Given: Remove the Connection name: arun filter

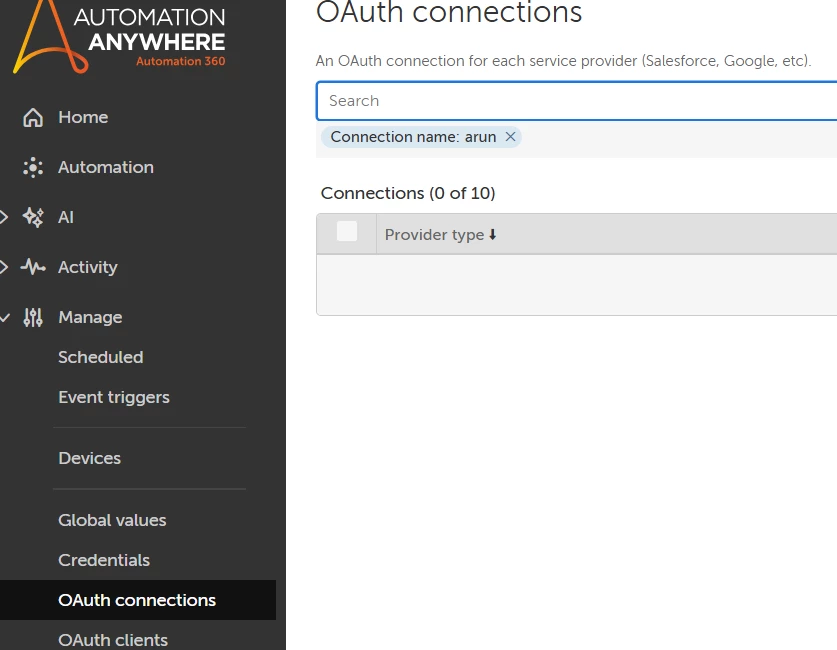Looking at the screenshot, I should pos(510,137).
